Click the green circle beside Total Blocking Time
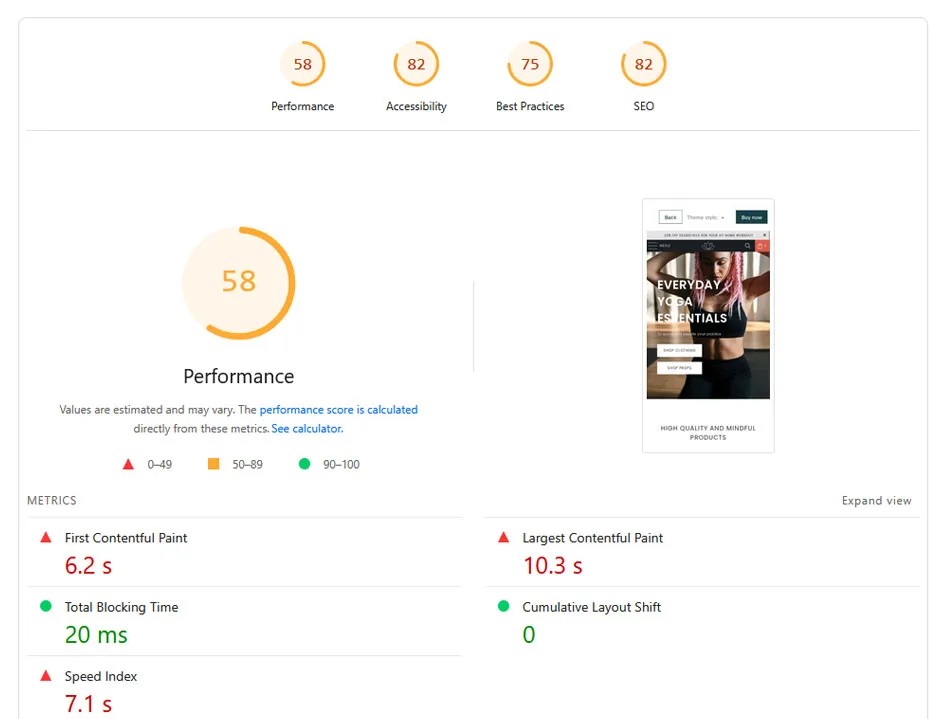Viewport: 947px width, 719px height. (46, 607)
